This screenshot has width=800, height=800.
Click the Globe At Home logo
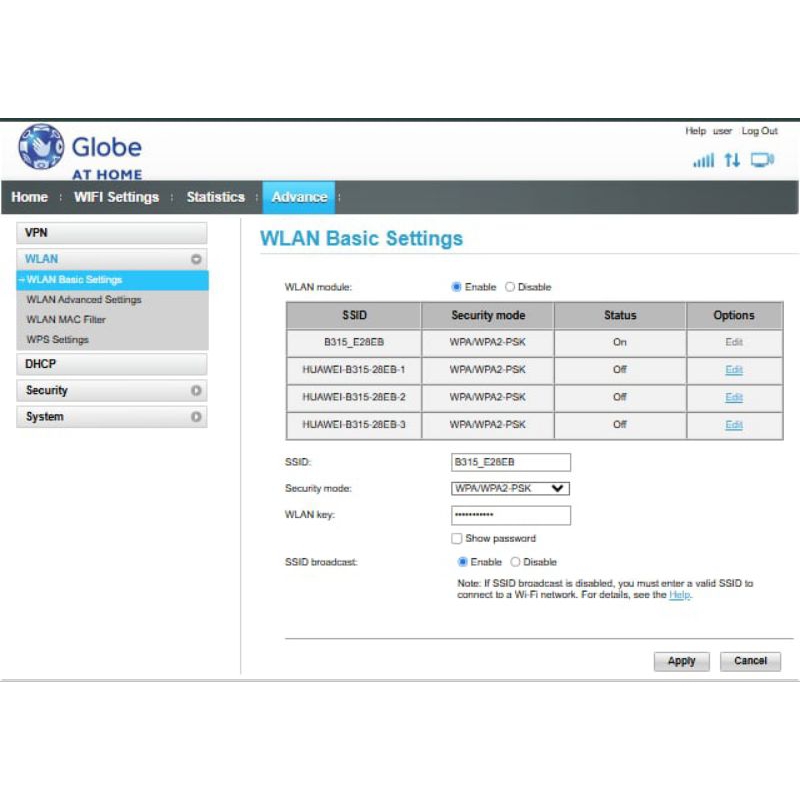pyautogui.click(x=80, y=151)
